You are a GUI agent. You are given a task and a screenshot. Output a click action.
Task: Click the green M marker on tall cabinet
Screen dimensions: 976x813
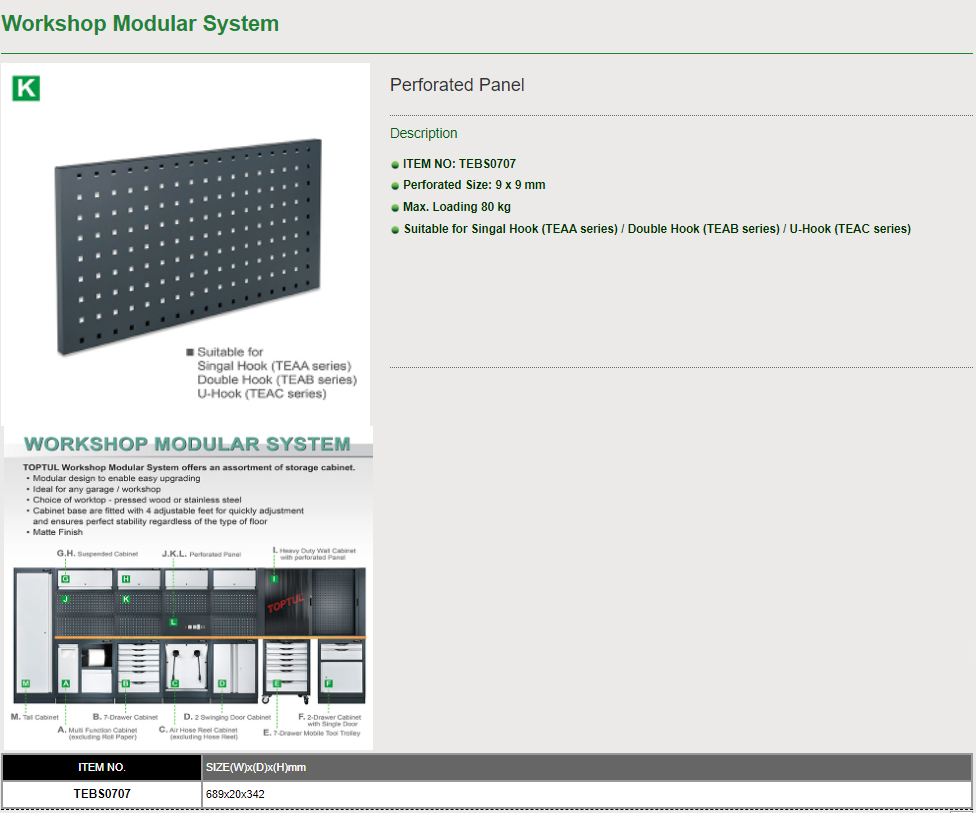pyautogui.click(x=26, y=684)
